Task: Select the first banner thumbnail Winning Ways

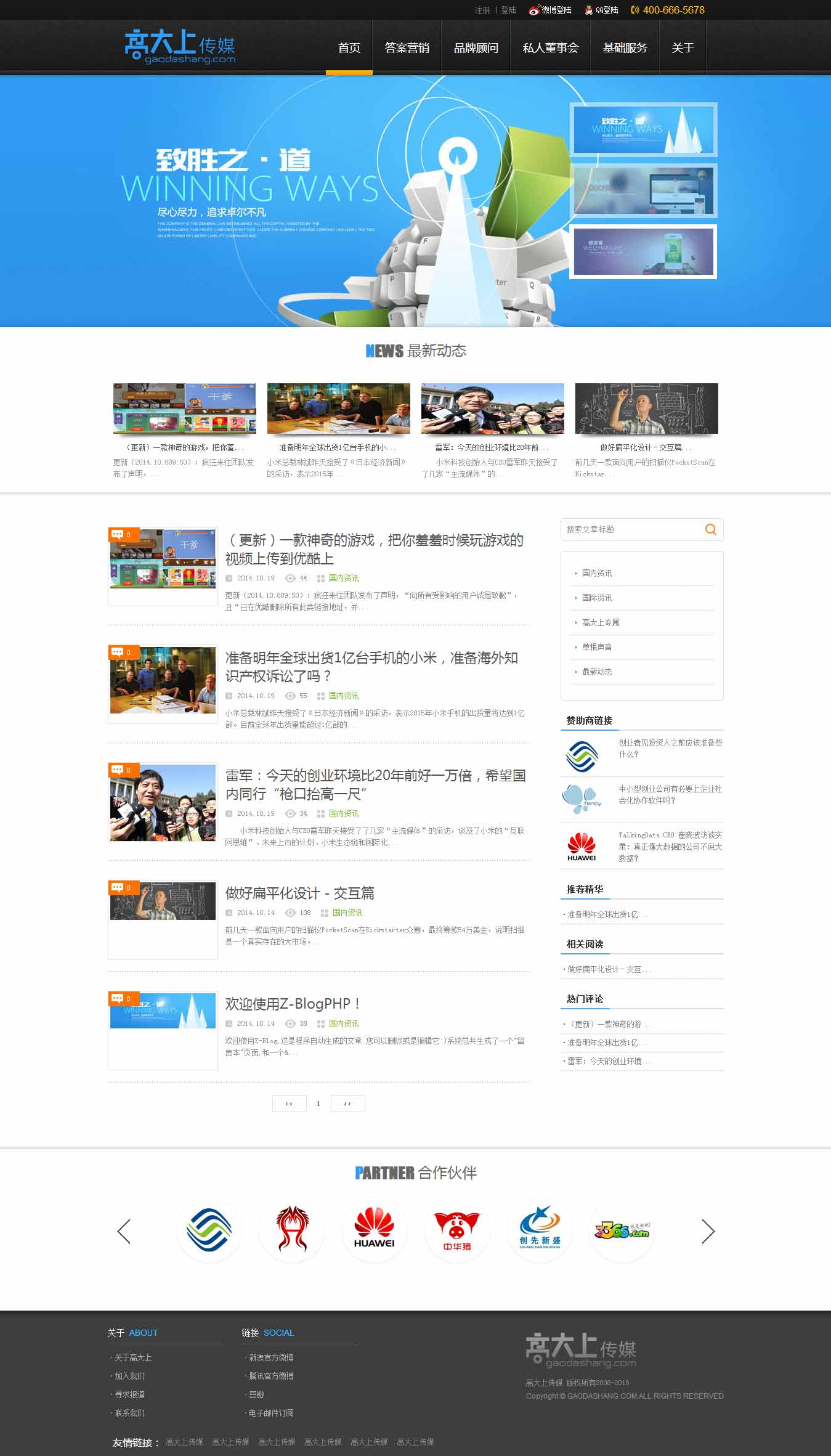Action: [643, 129]
